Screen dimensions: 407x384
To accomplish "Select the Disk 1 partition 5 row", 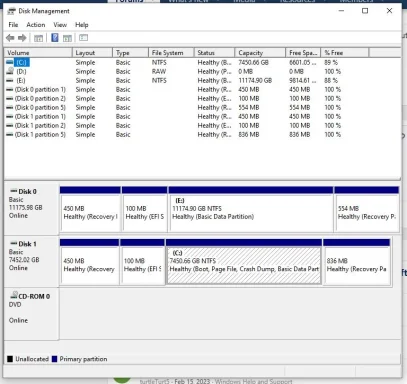I will point(202,134).
